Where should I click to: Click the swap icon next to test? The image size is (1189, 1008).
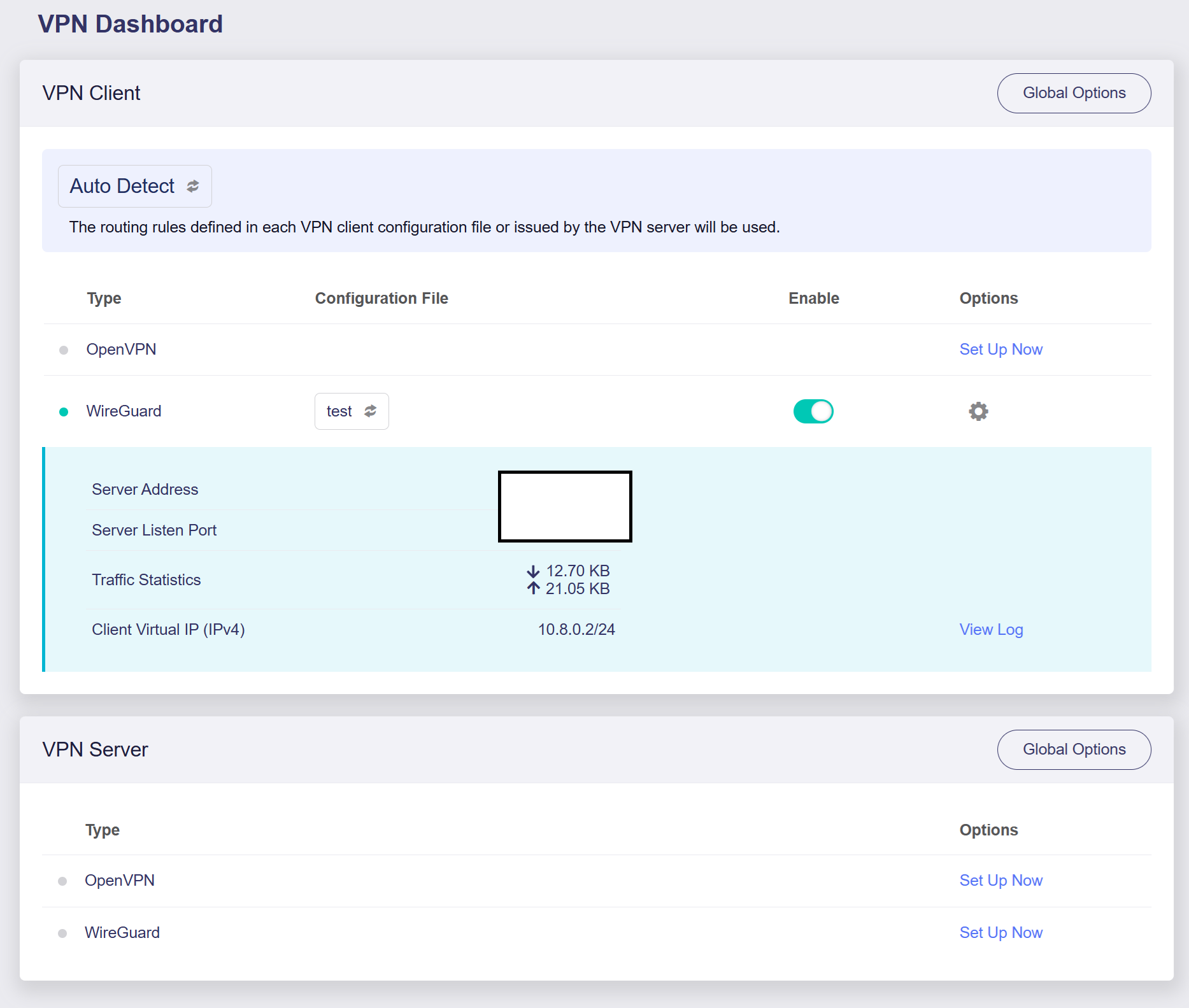tap(370, 411)
